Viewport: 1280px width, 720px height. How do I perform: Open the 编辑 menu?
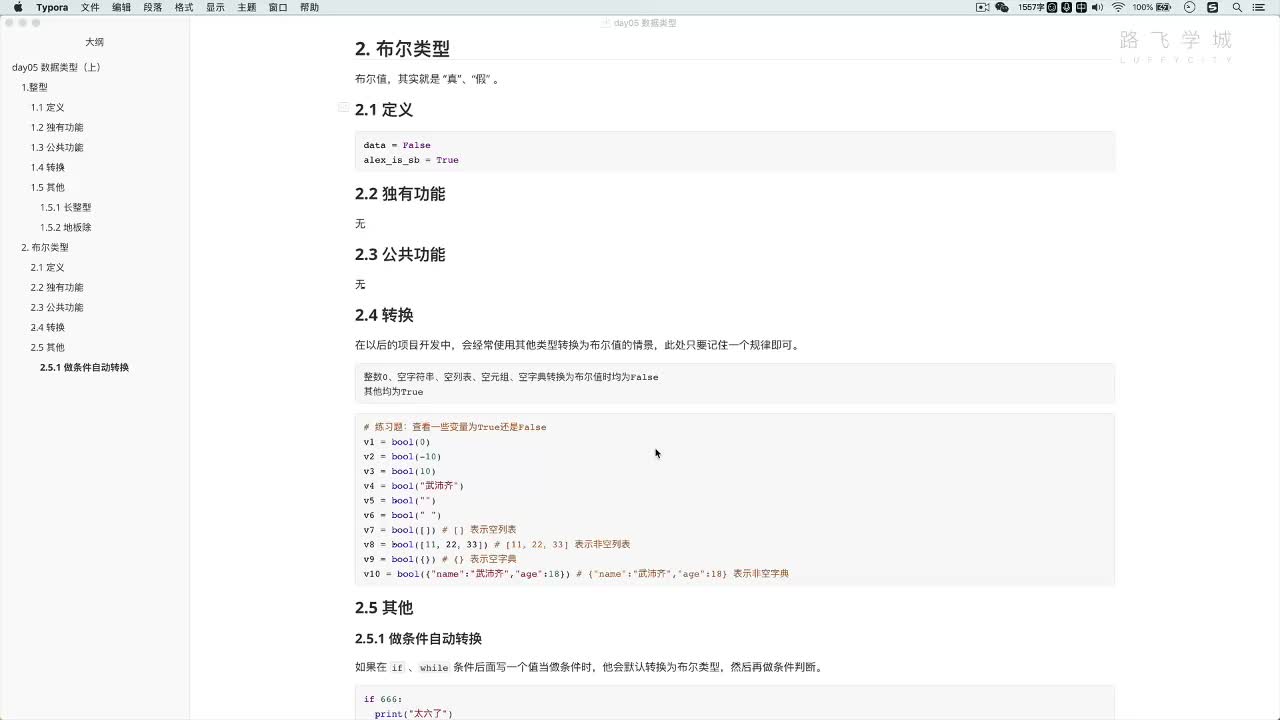pyautogui.click(x=121, y=7)
